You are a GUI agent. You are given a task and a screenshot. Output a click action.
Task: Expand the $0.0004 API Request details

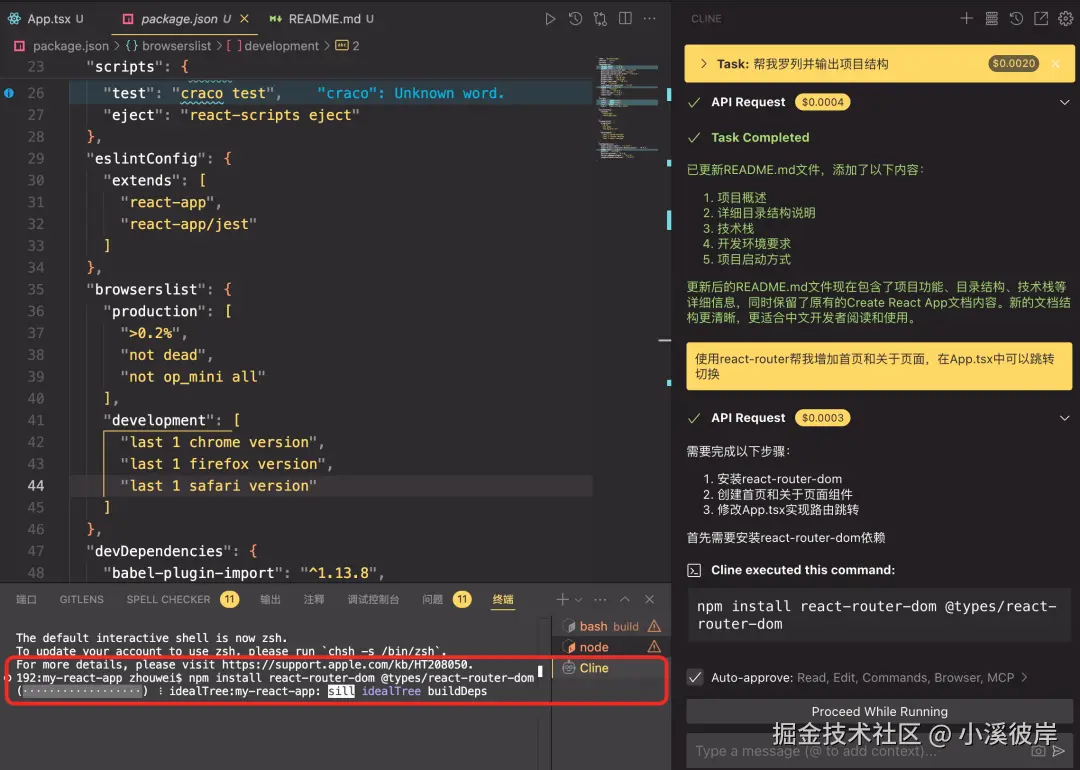1064,102
